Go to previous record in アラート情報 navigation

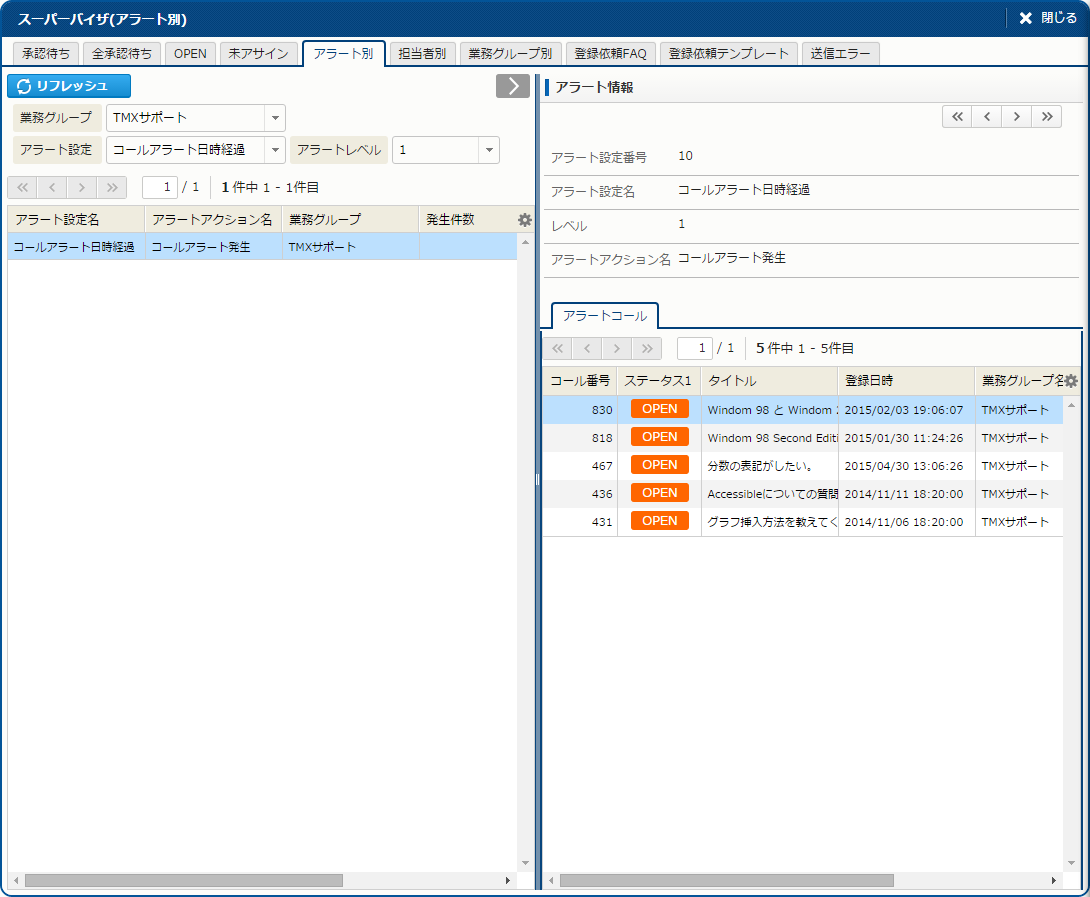coord(987,117)
